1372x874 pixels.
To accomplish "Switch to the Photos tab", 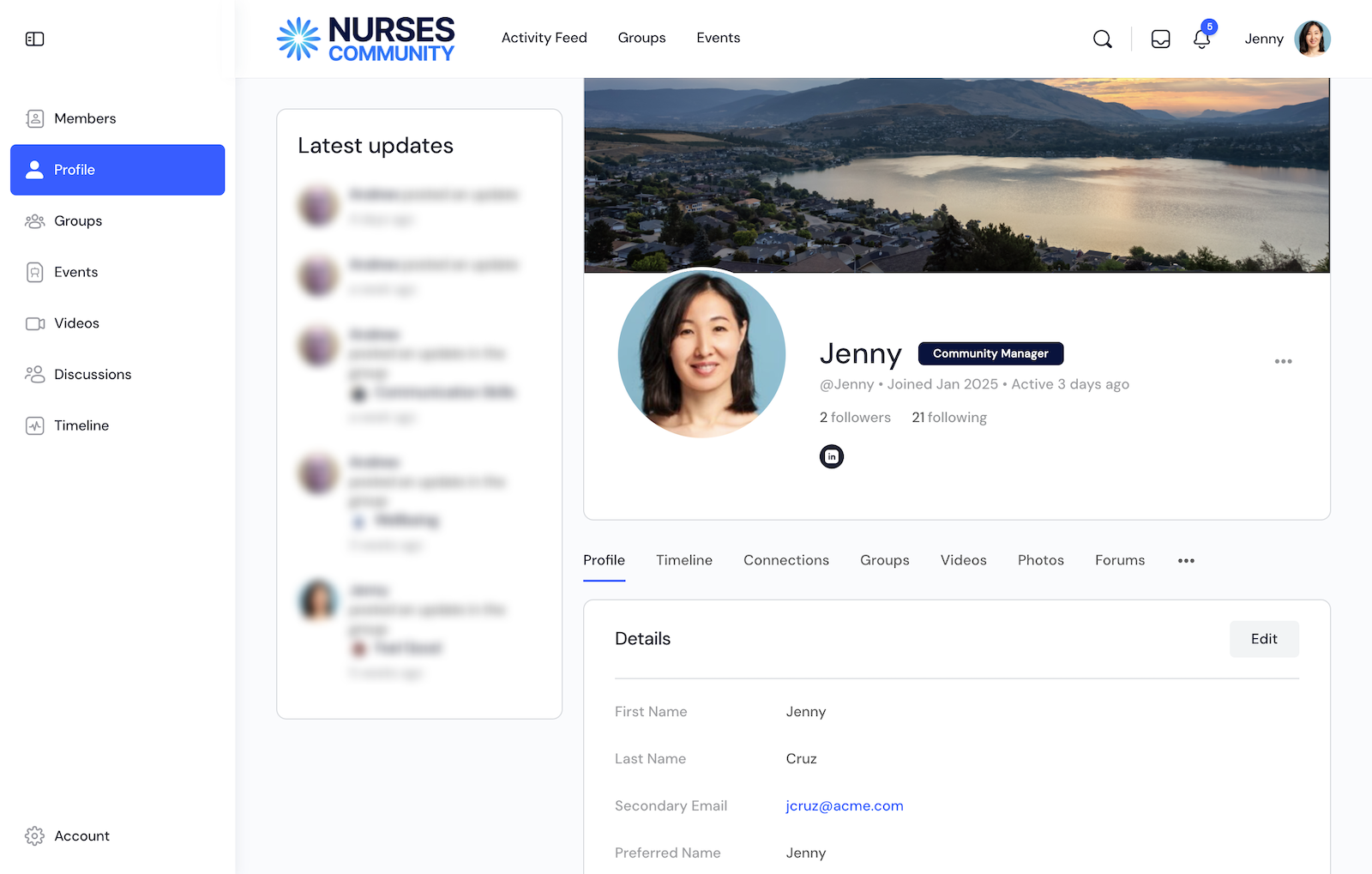I will (x=1040, y=560).
